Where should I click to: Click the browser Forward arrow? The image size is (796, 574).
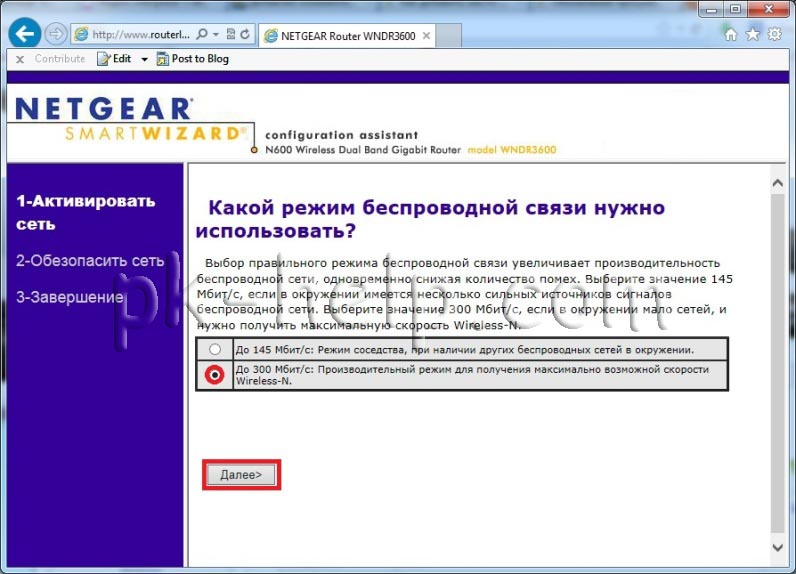coord(55,34)
